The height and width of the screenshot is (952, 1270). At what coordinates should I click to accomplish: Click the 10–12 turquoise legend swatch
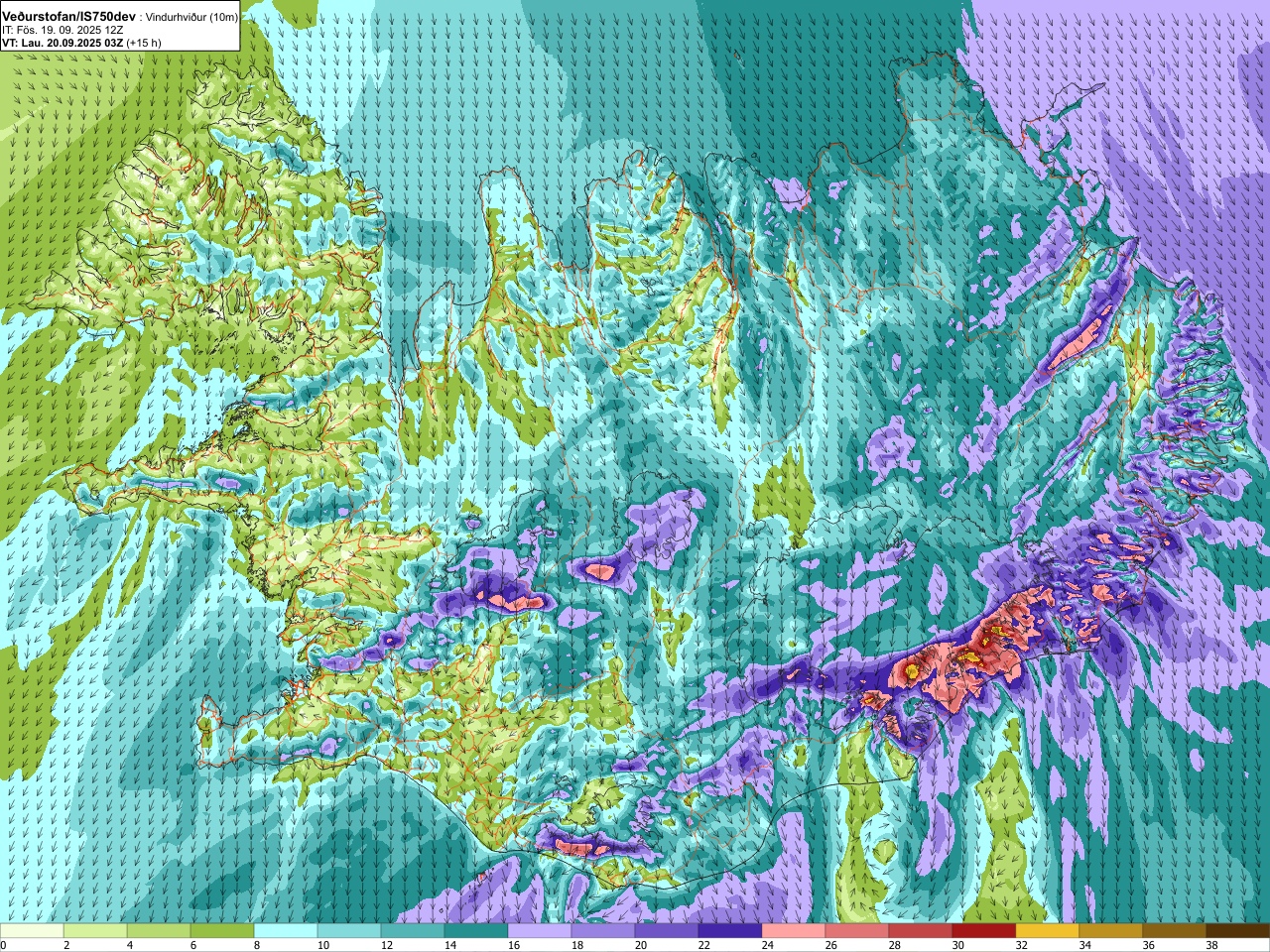pos(349,931)
